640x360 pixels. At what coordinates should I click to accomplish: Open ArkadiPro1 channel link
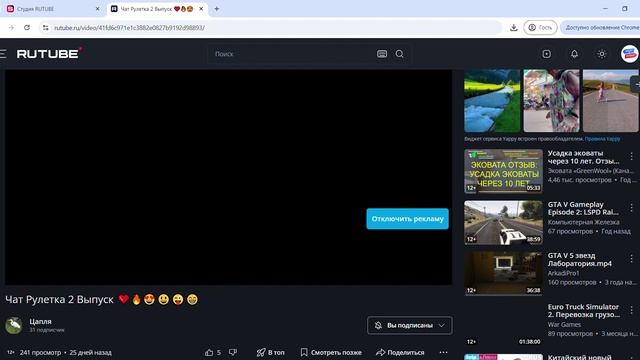click(x=564, y=273)
